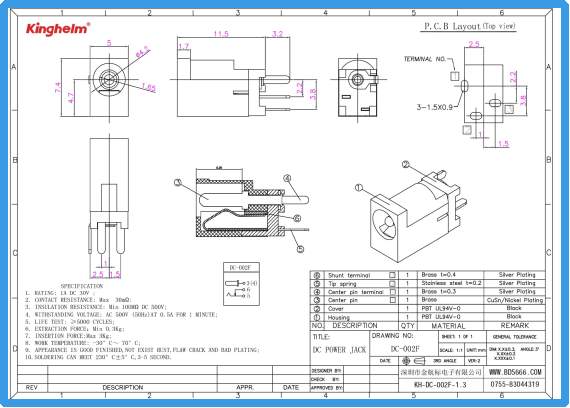Click the phone number 0755-83044319
Image resolution: width=570 pixels, height=408 pixels.
(x=515, y=384)
